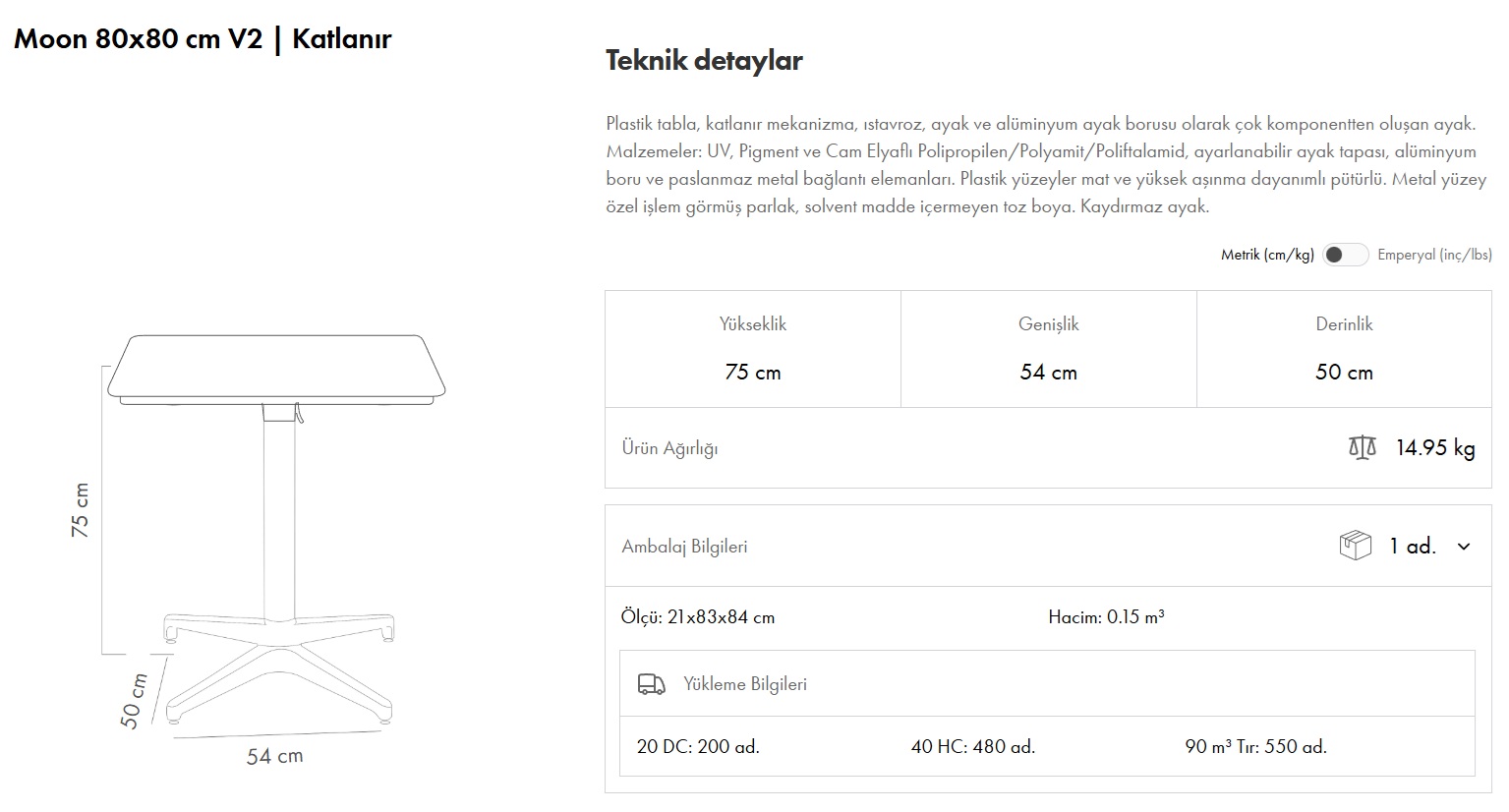Select the Derinlik 50 cm cell

coord(1344,349)
